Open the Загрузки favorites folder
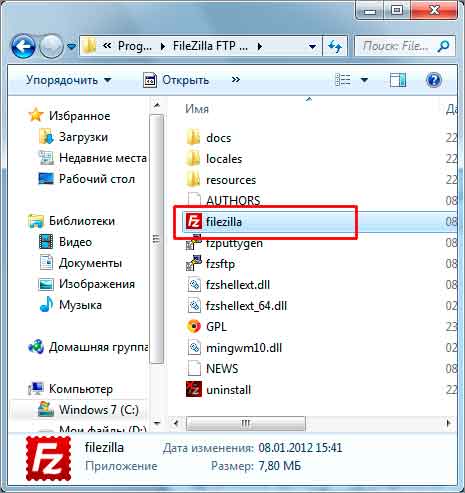The height and width of the screenshot is (493, 465). point(83,137)
